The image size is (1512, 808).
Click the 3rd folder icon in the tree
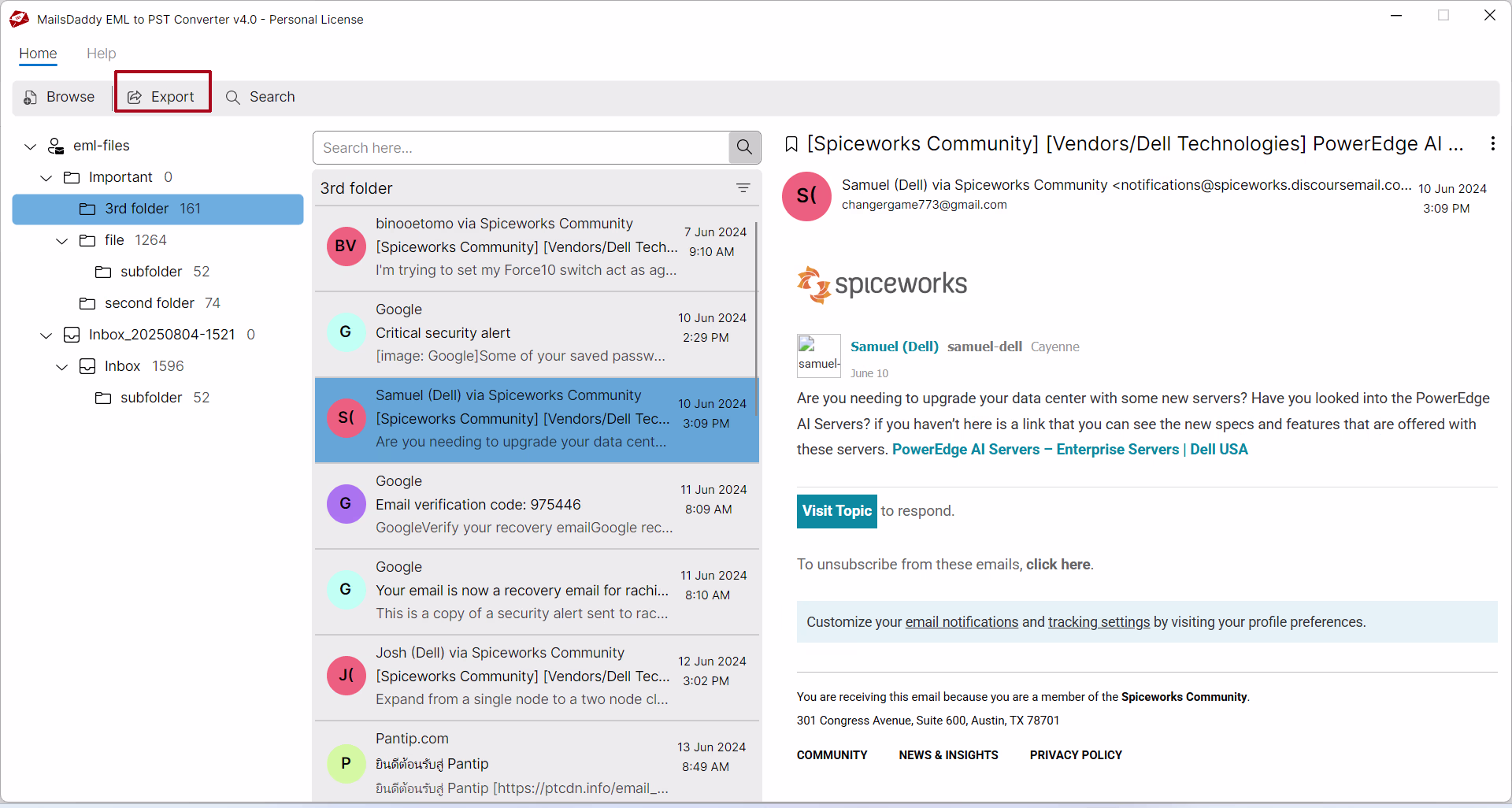87,209
